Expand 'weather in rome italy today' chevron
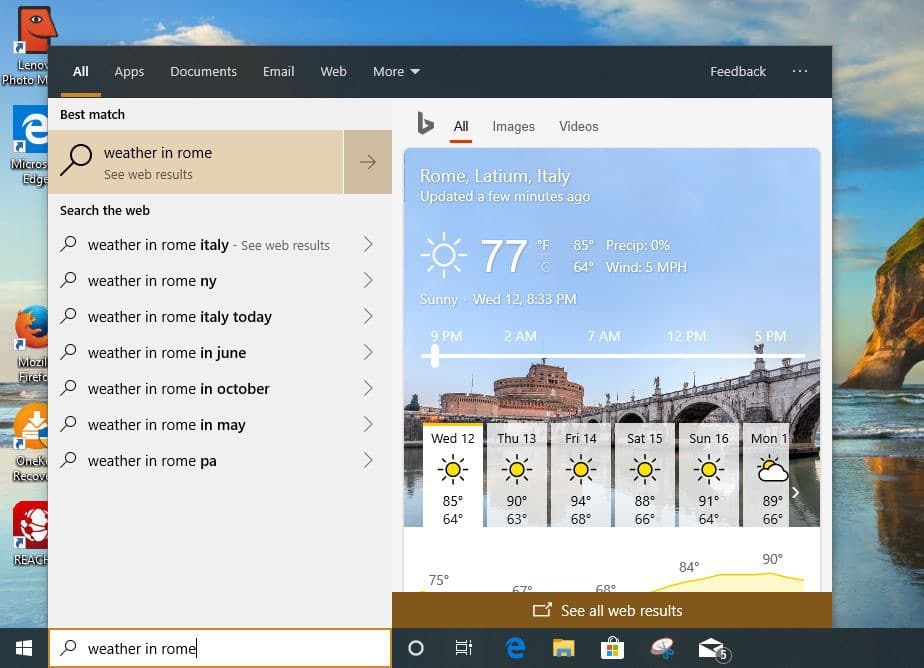 [368, 316]
